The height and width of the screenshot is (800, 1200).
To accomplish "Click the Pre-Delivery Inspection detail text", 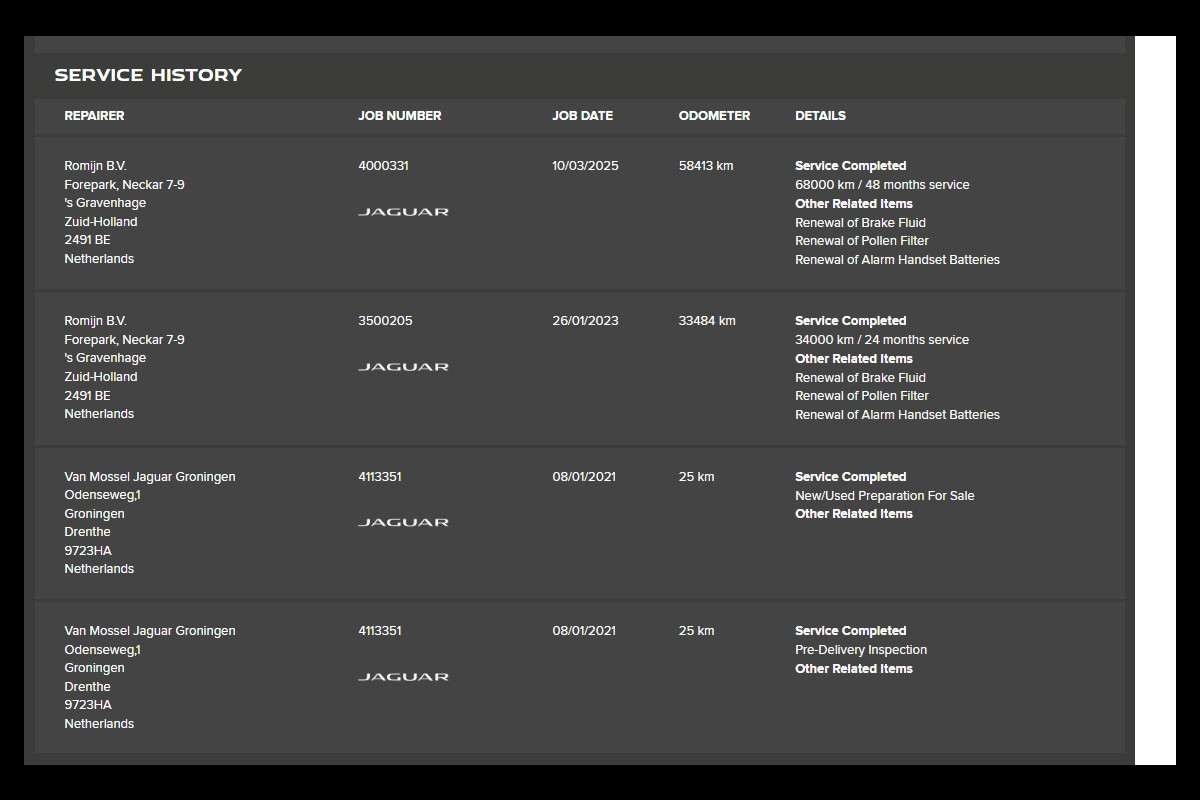I will [861, 650].
